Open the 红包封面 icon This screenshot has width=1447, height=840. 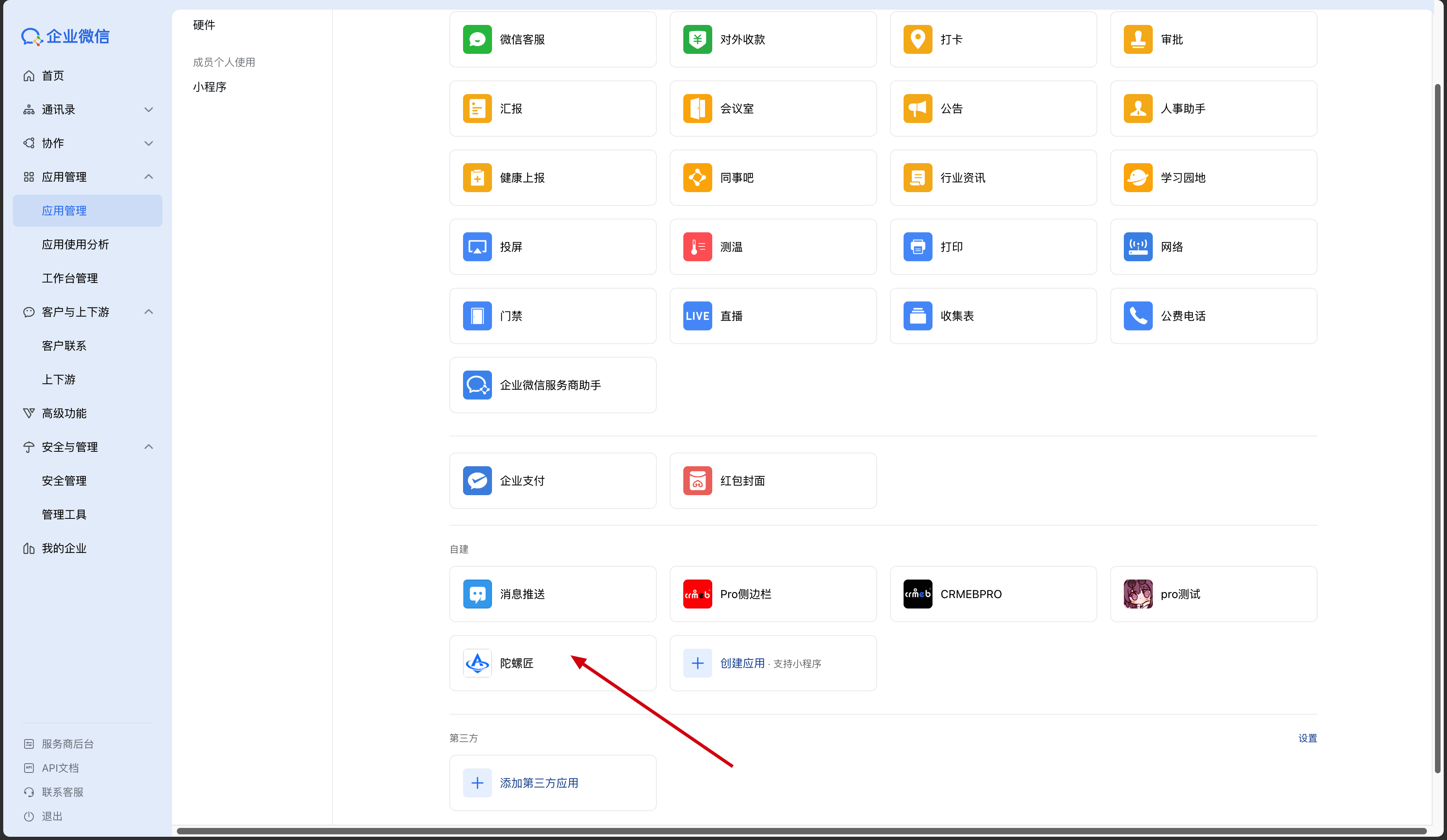coord(697,481)
